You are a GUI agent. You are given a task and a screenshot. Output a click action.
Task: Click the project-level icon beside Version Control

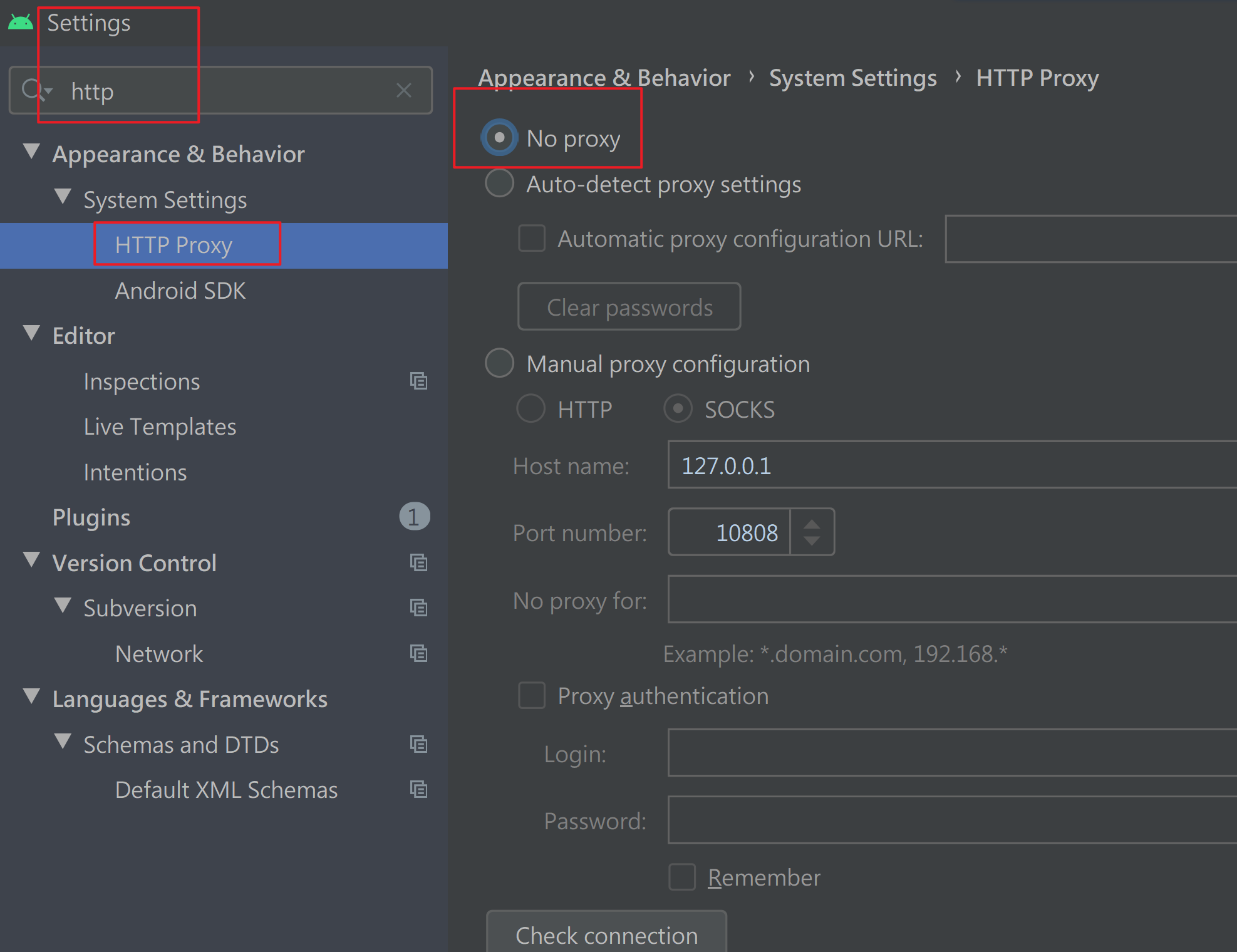418,562
